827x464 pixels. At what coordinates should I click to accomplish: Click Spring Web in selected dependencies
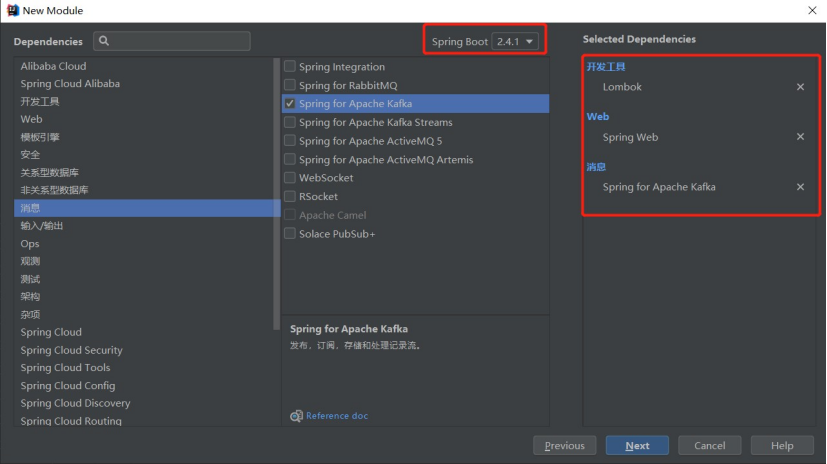[x=630, y=137]
